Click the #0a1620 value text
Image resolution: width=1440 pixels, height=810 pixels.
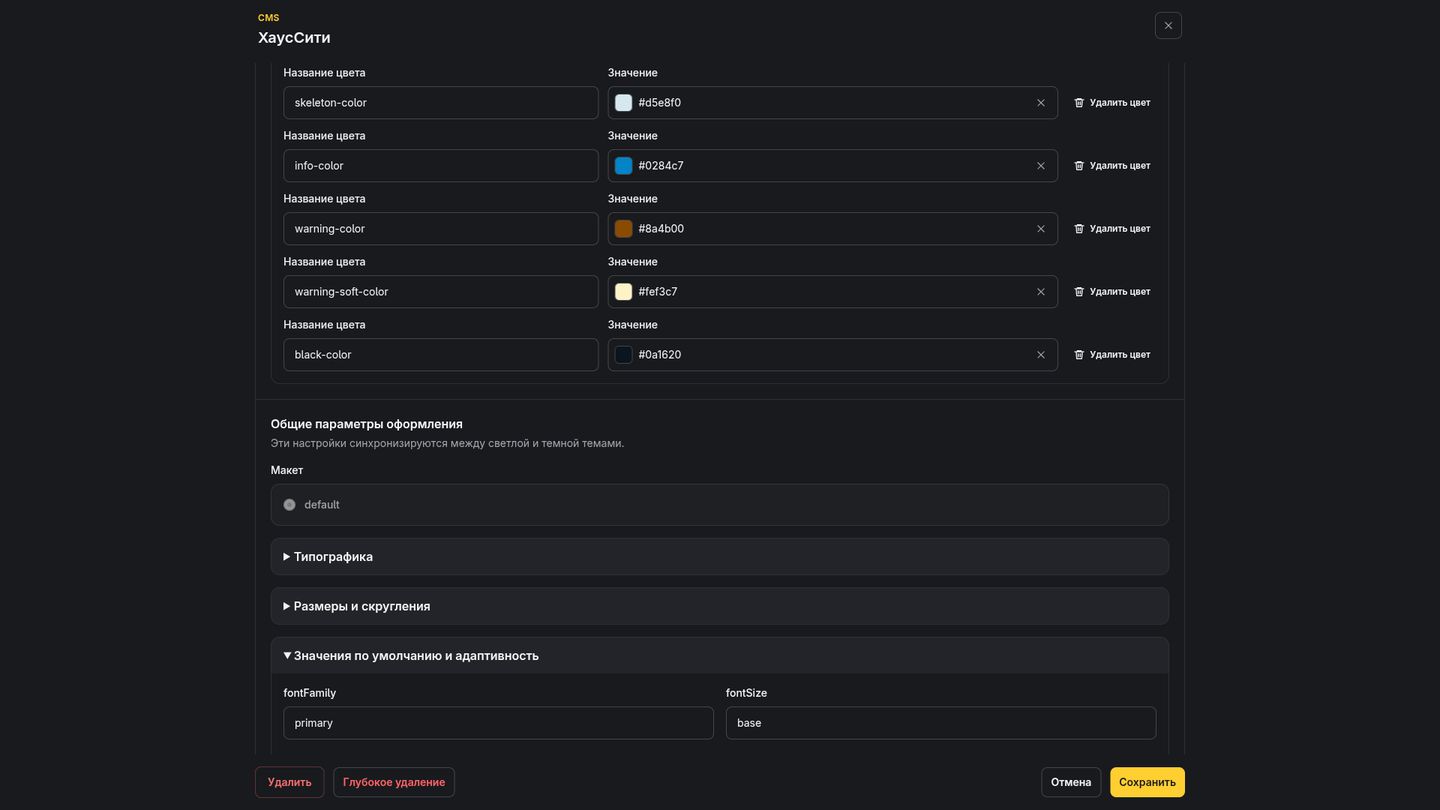tap(660, 355)
